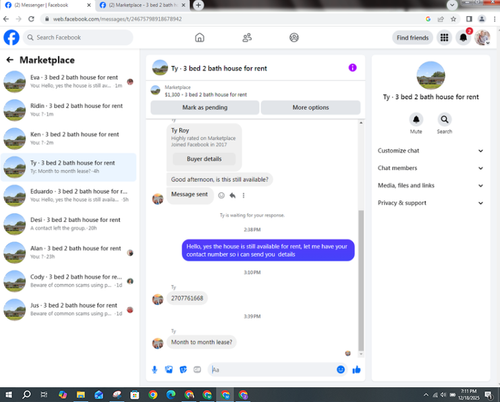This screenshot has height=402, width=500.
Task: Open the Groups icon in top navigation
Action: [294, 37]
